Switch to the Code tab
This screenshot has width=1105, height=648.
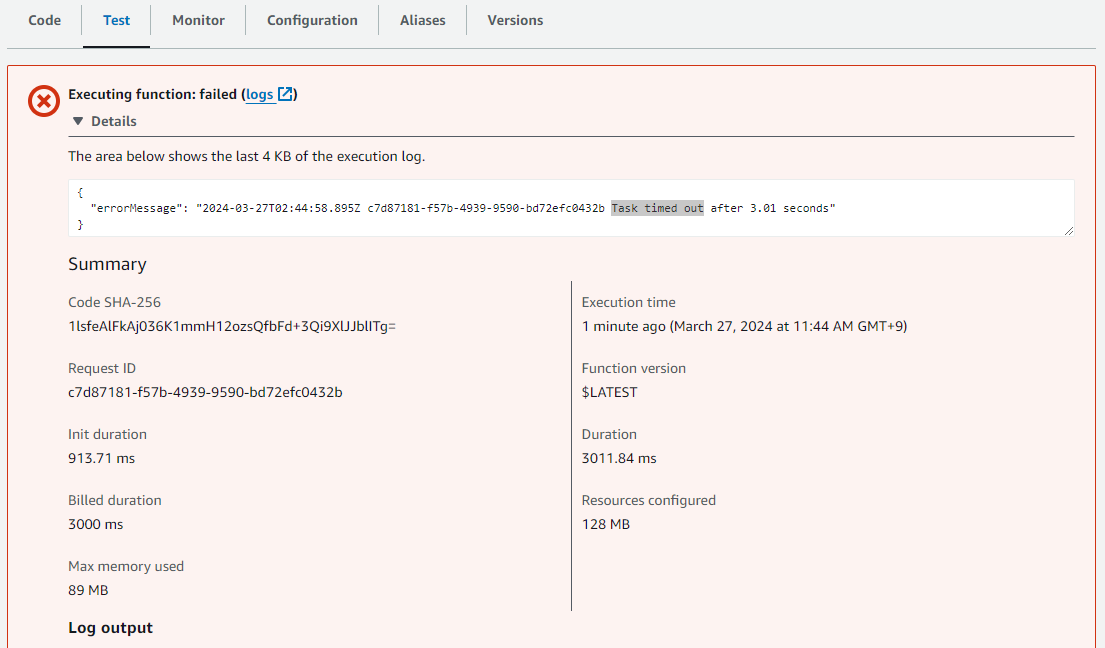pyautogui.click(x=44, y=20)
